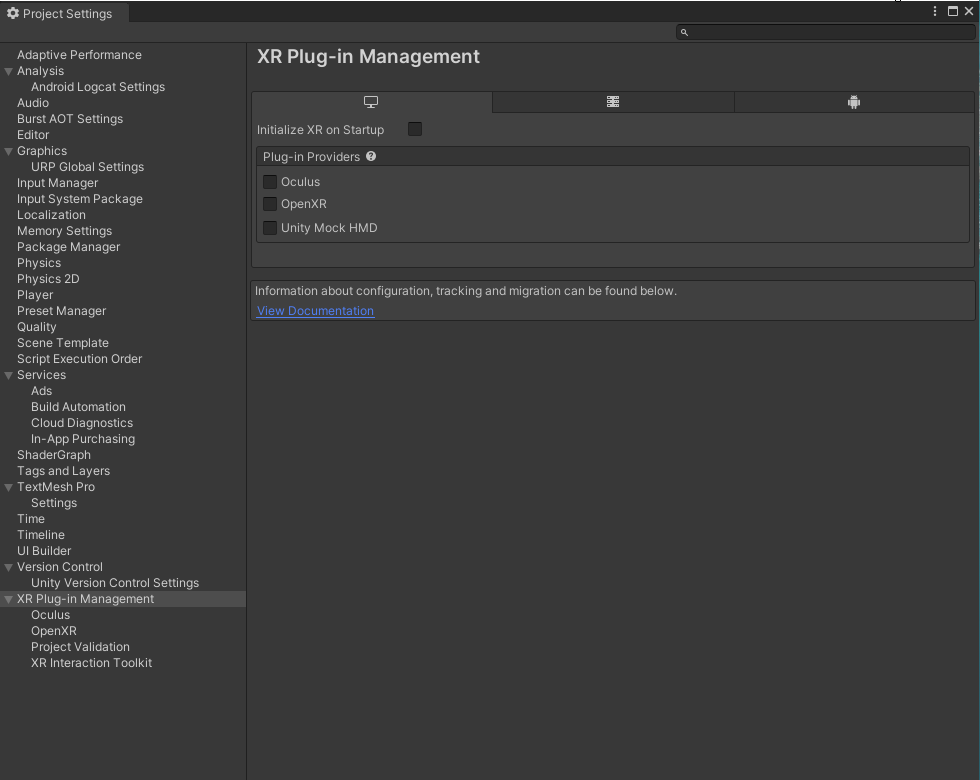Click the search magnifier icon
Screen dimensions: 980x780
[685, 33]
